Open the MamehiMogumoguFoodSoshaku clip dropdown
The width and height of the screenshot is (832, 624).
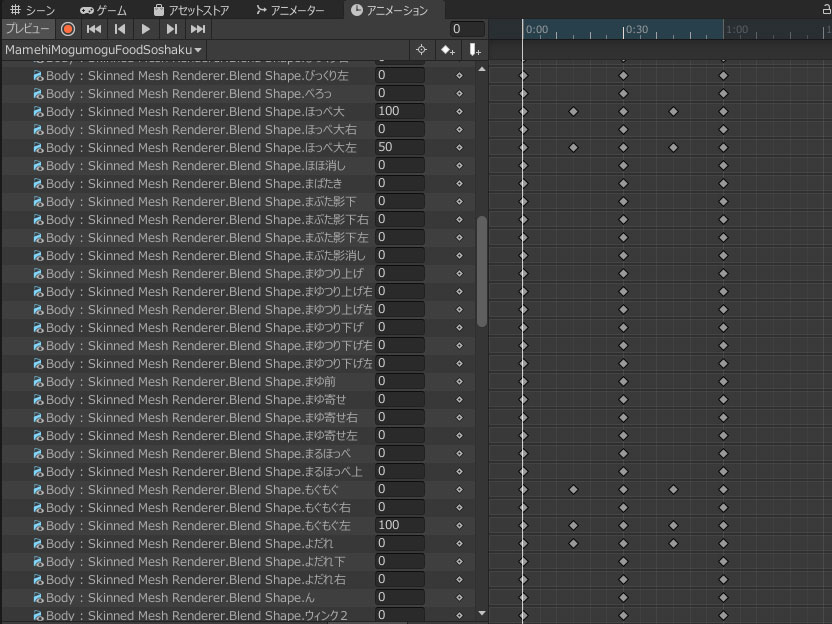pos(103,50)
